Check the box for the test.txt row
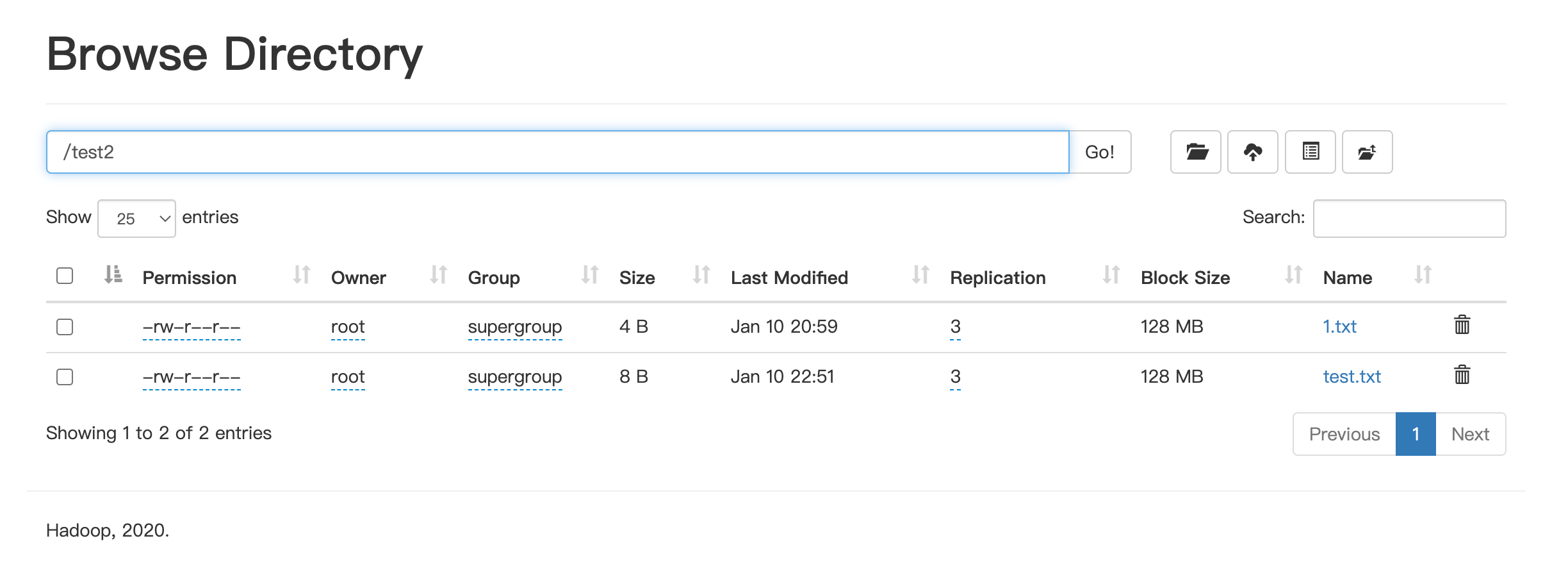The width and height of the screenshot is (1568, 568). tap(65, 377)
